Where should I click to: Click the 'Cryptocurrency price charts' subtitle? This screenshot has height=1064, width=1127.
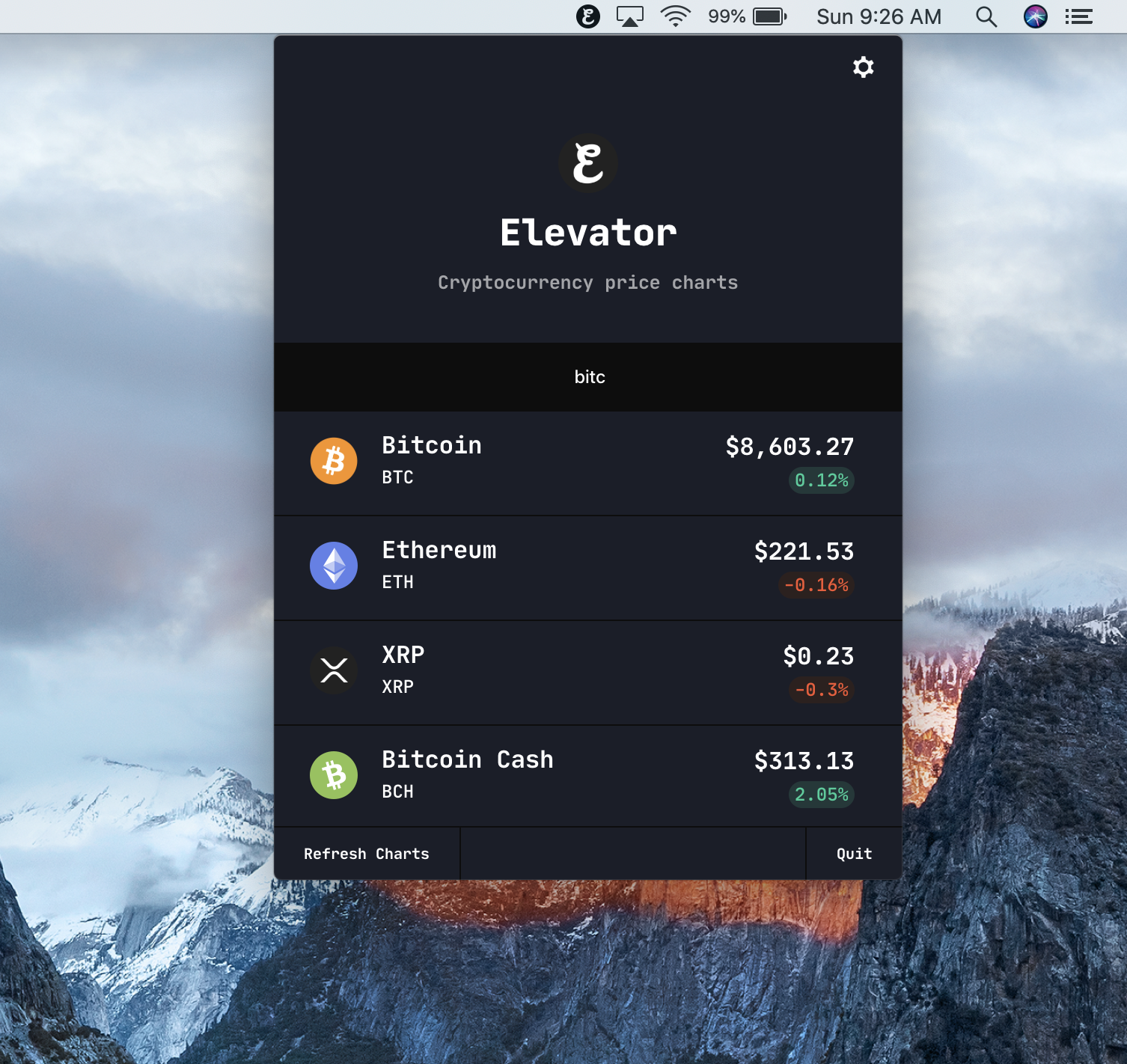[x=588, y=283]
